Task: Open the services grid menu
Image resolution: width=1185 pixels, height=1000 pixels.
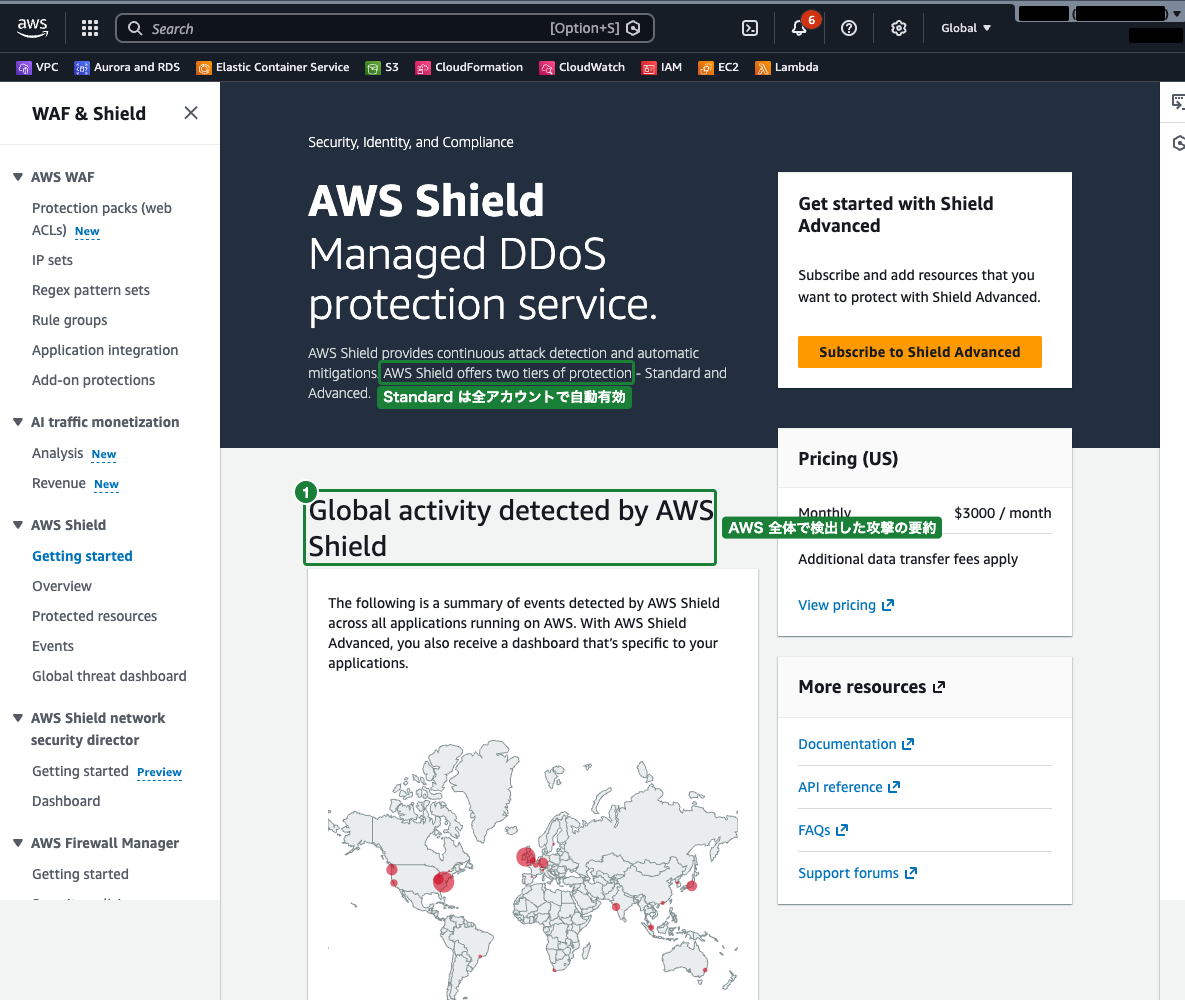Action: [x=90, y=28]
